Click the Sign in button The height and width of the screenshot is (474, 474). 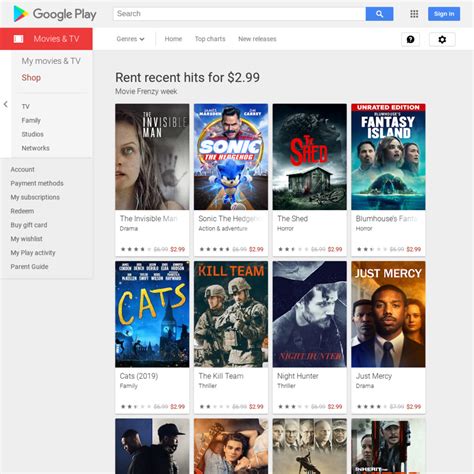coord(444,14)
